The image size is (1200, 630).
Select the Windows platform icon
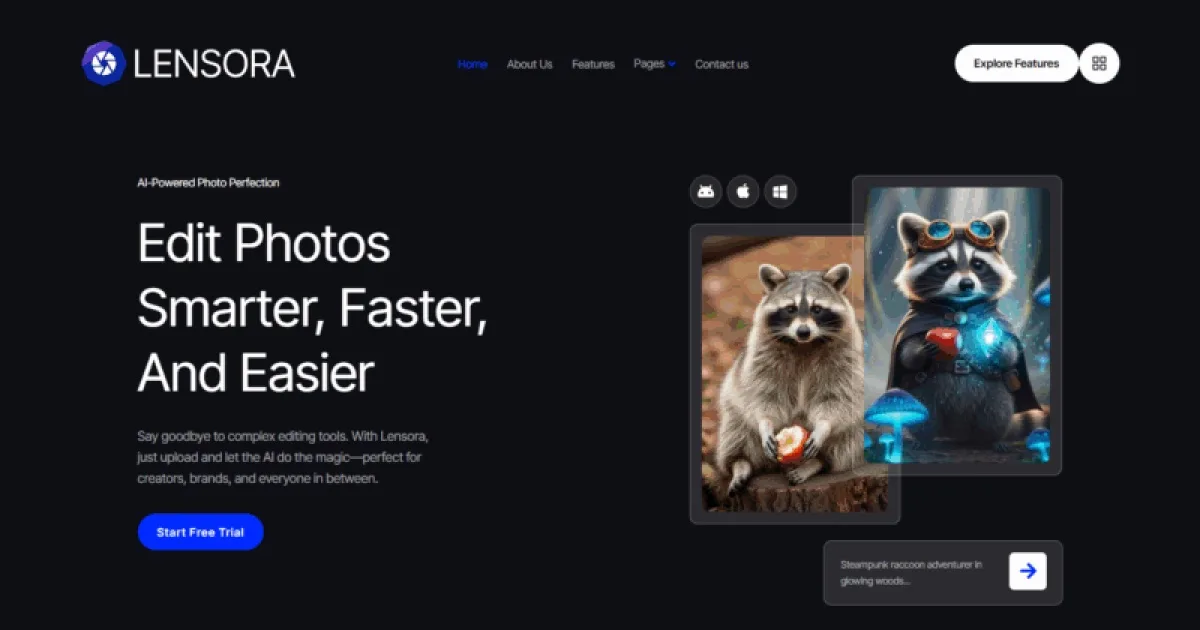point(780,191)
